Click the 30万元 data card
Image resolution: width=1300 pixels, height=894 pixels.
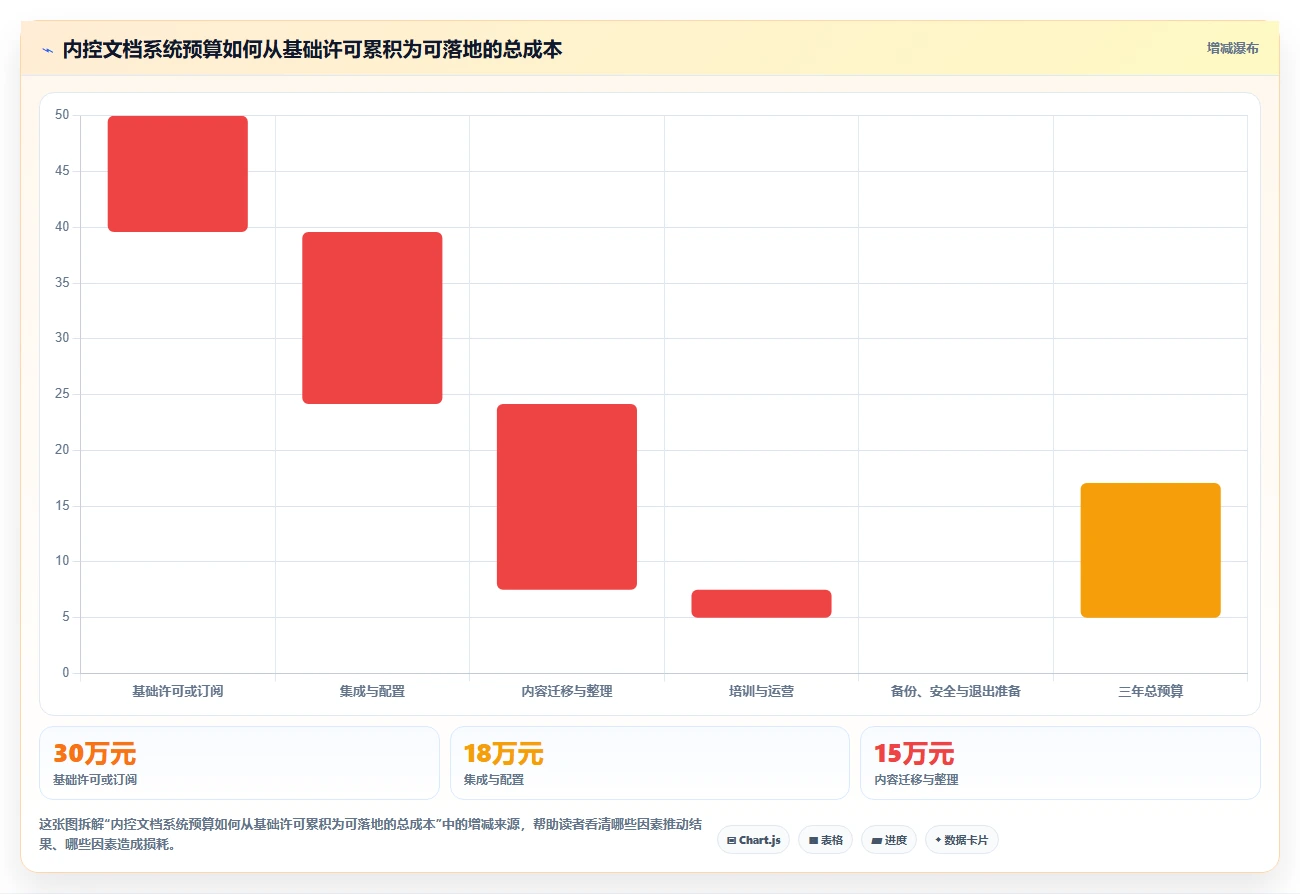(x=239, y=763)
